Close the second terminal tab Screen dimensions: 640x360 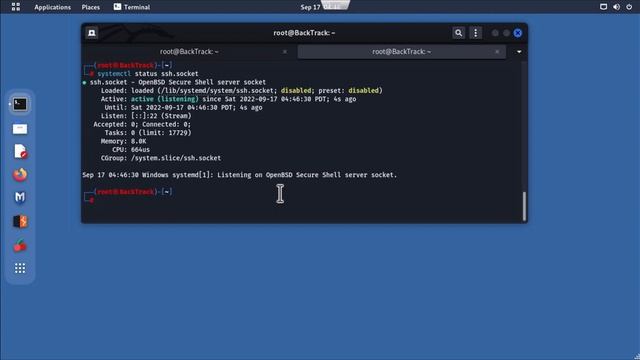click(x=497, y=52)
